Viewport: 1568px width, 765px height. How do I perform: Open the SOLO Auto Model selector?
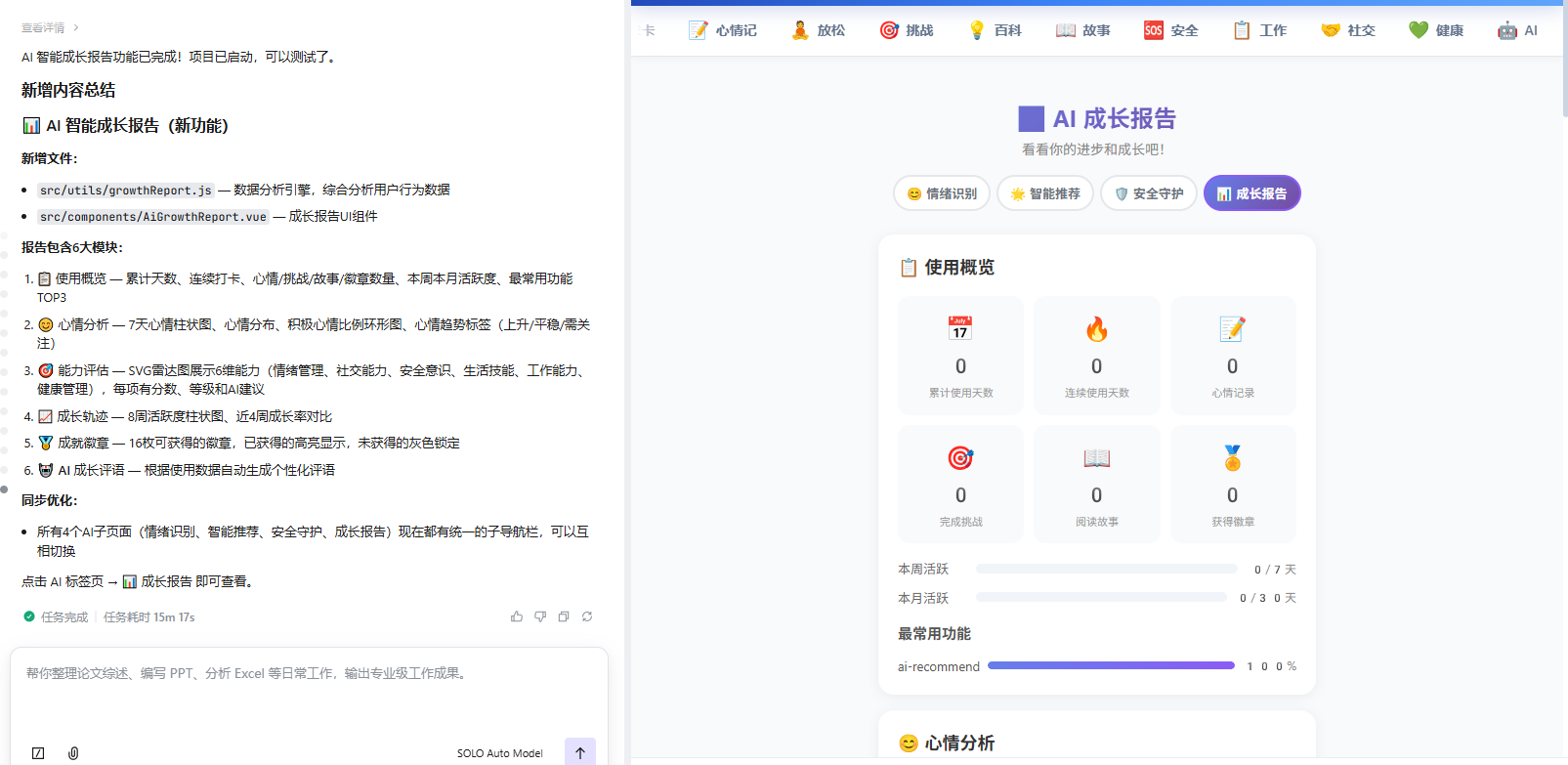tap(499, 753)
